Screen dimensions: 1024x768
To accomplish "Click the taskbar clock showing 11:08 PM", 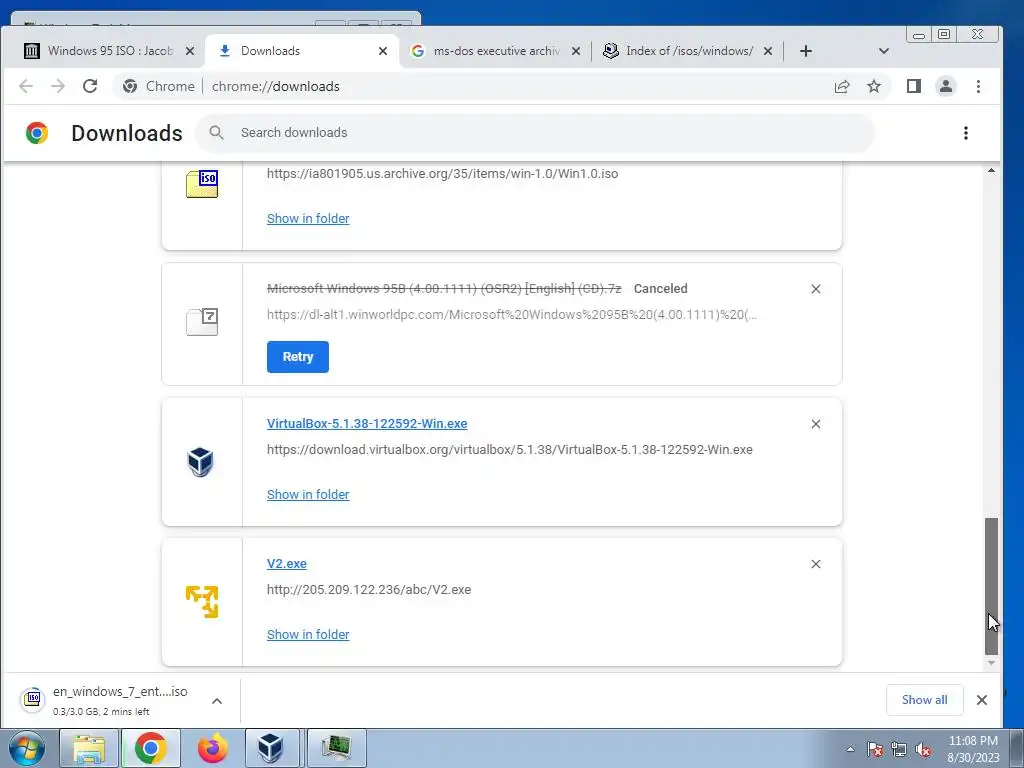I will pyautogui.click(x=973, y=749).
